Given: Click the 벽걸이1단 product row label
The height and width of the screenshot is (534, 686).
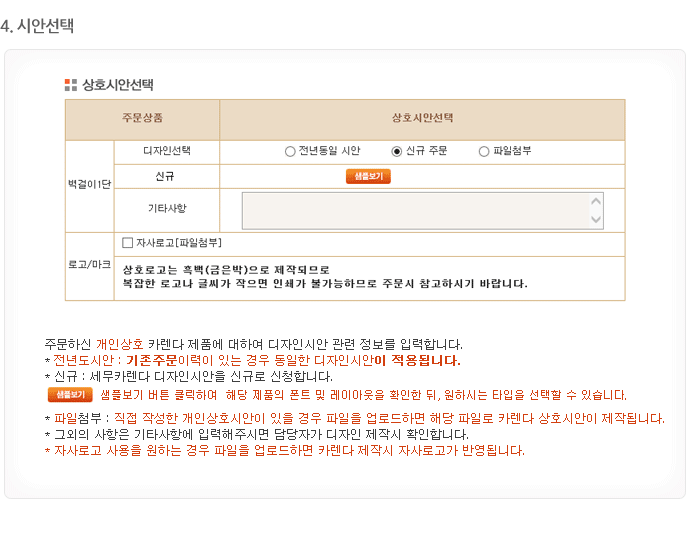Looking at the screenshot, I should tap(89, 185).
